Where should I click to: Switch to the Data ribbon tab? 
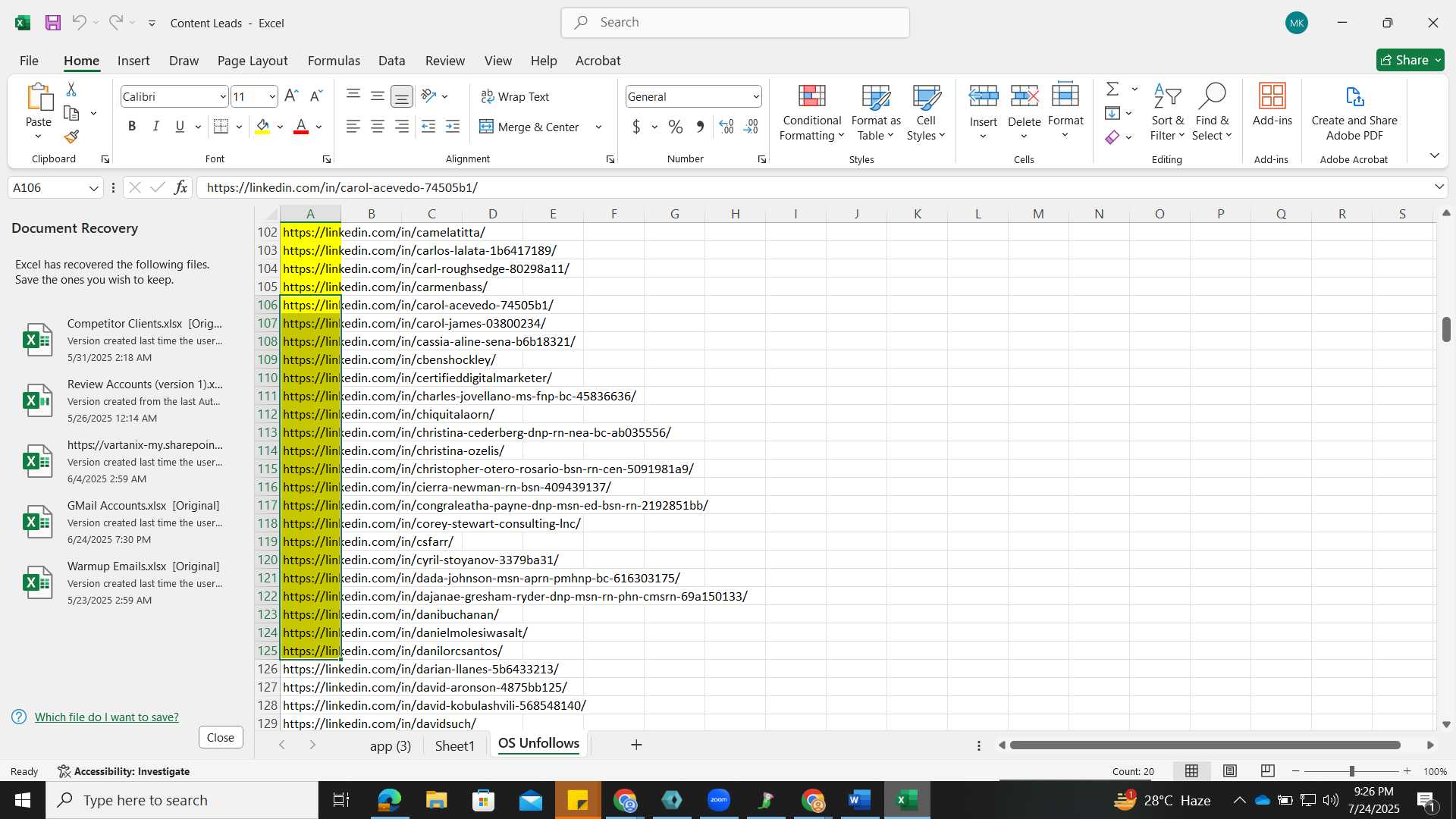391,61
